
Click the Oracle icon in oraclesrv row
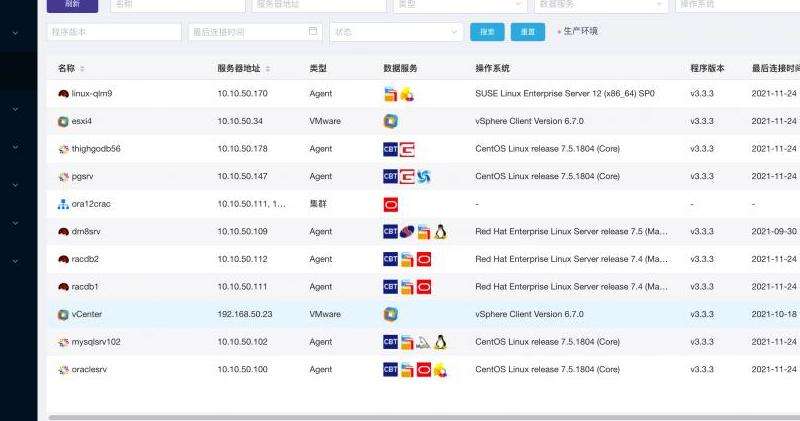(x=423, y=369)
